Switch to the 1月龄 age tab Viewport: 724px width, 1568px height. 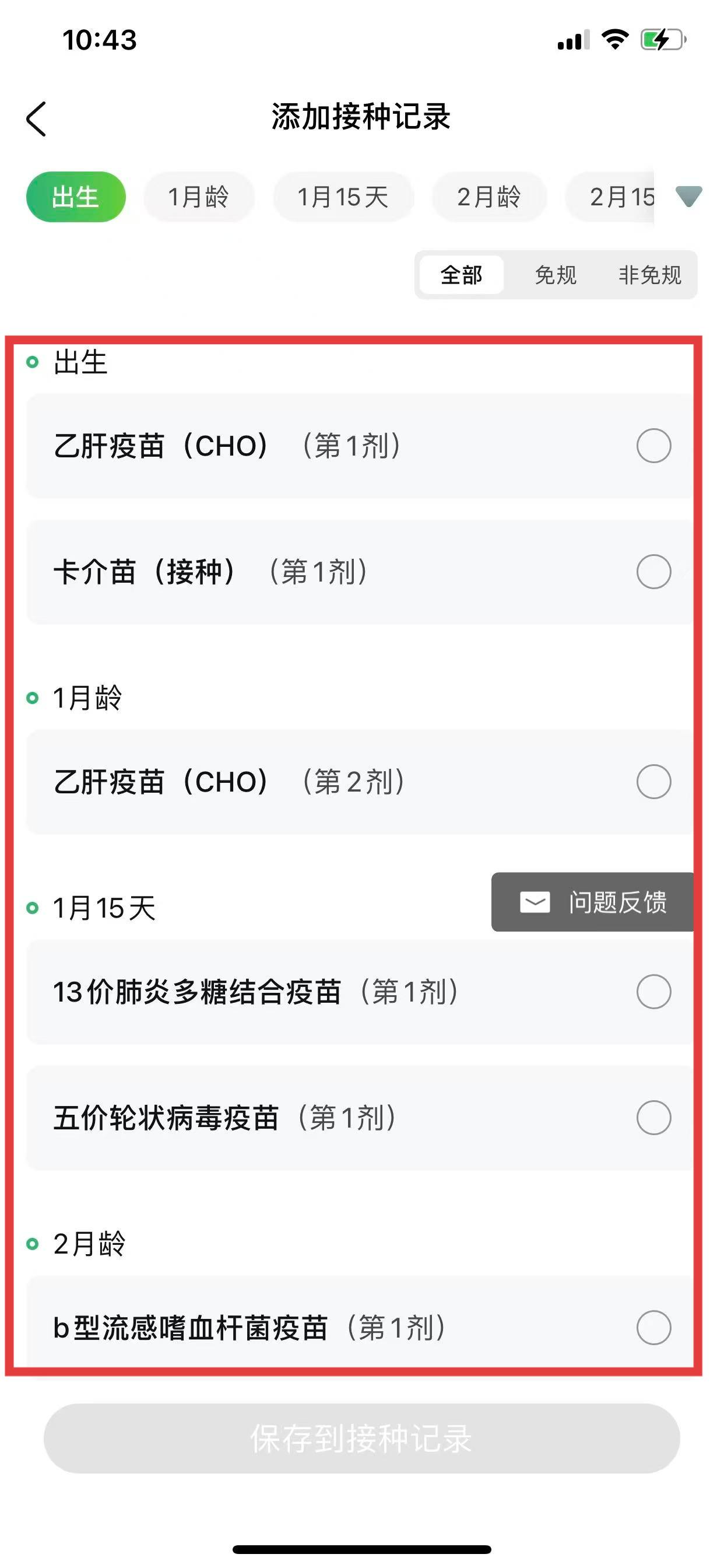(x=198, y=197)
